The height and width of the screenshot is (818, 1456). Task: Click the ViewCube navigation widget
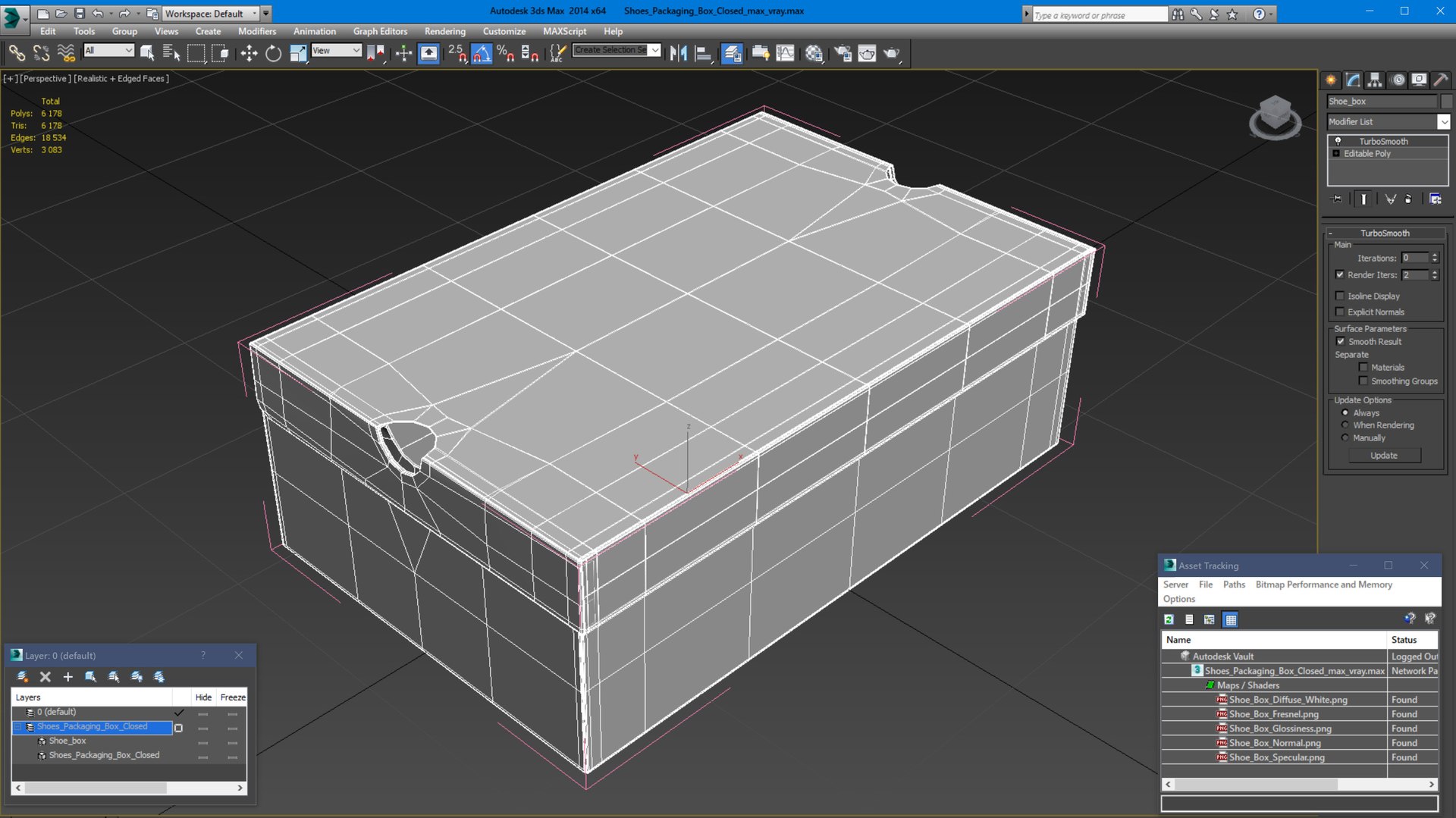click(1275, 118)
